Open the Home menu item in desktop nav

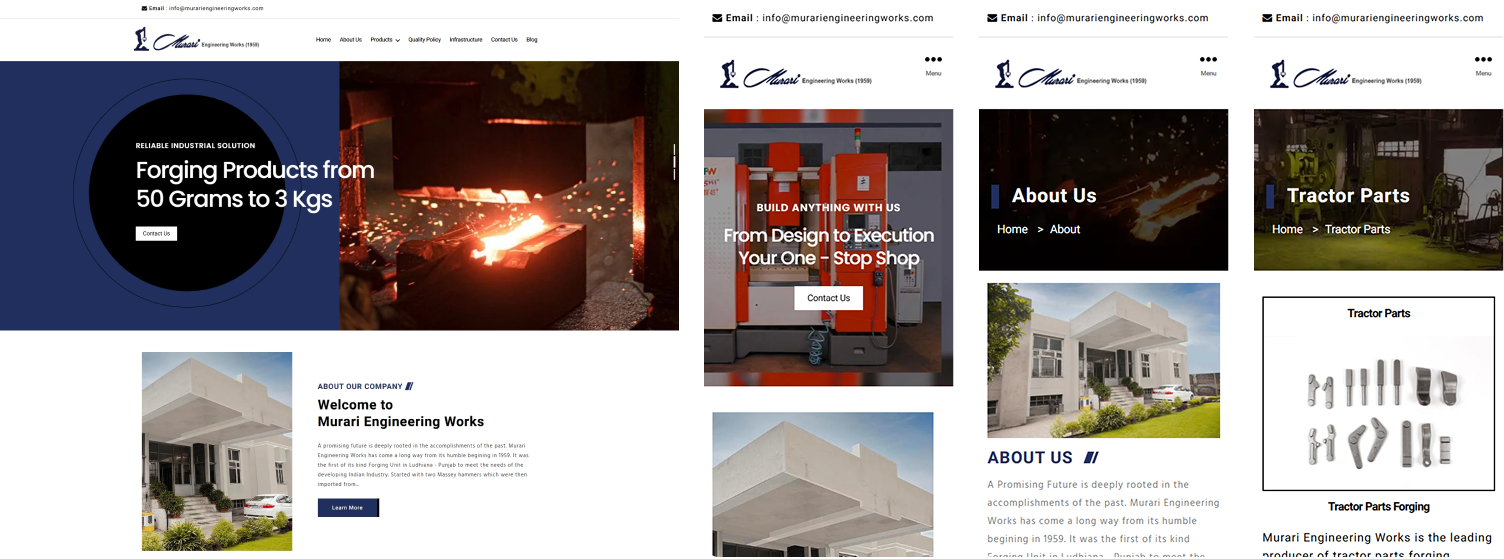(x=323, y=40)
